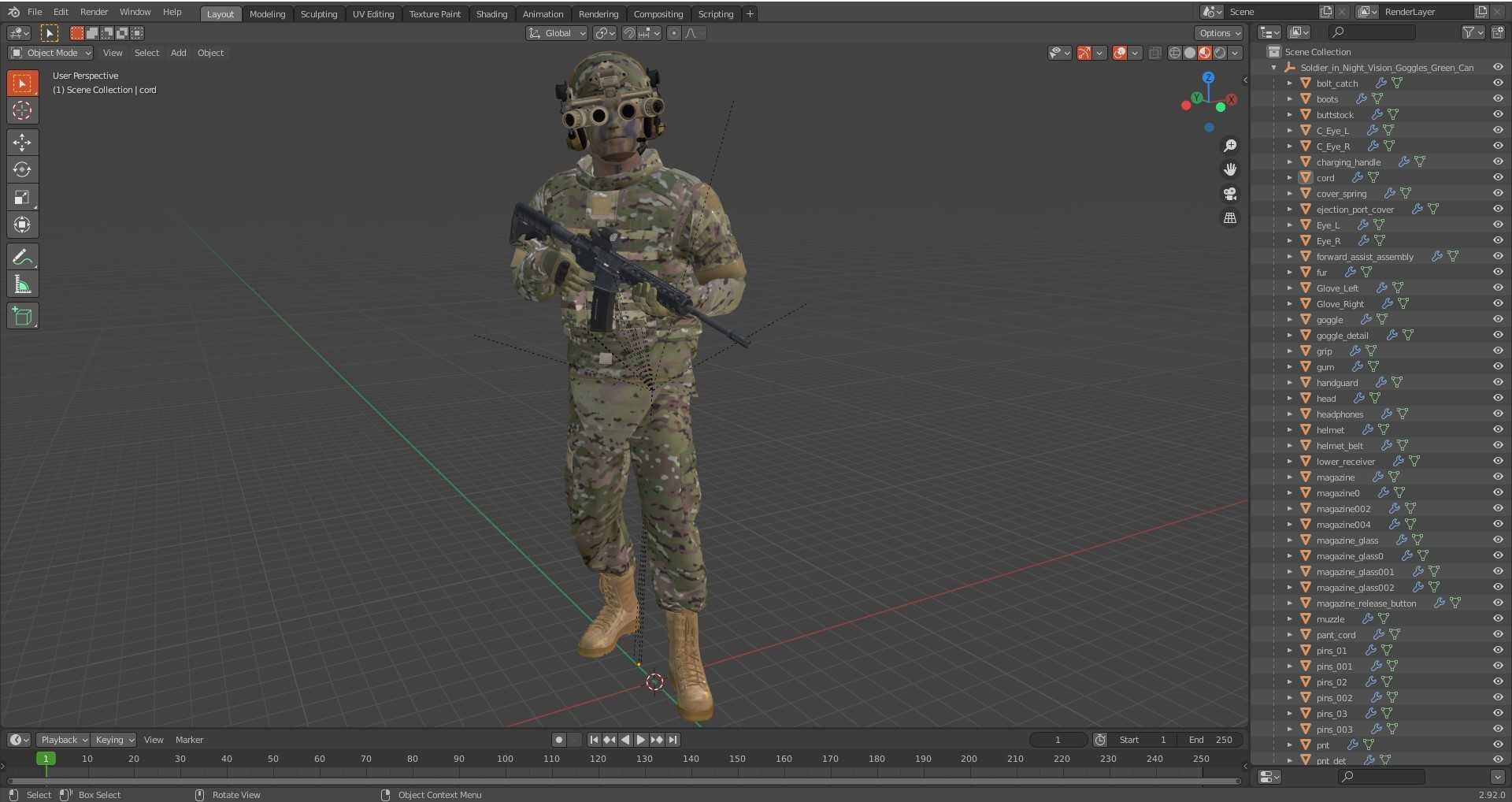Viewport: 1512px width, 802px height.
Task: Expand the magazine object row
Action: (1289, 477)
